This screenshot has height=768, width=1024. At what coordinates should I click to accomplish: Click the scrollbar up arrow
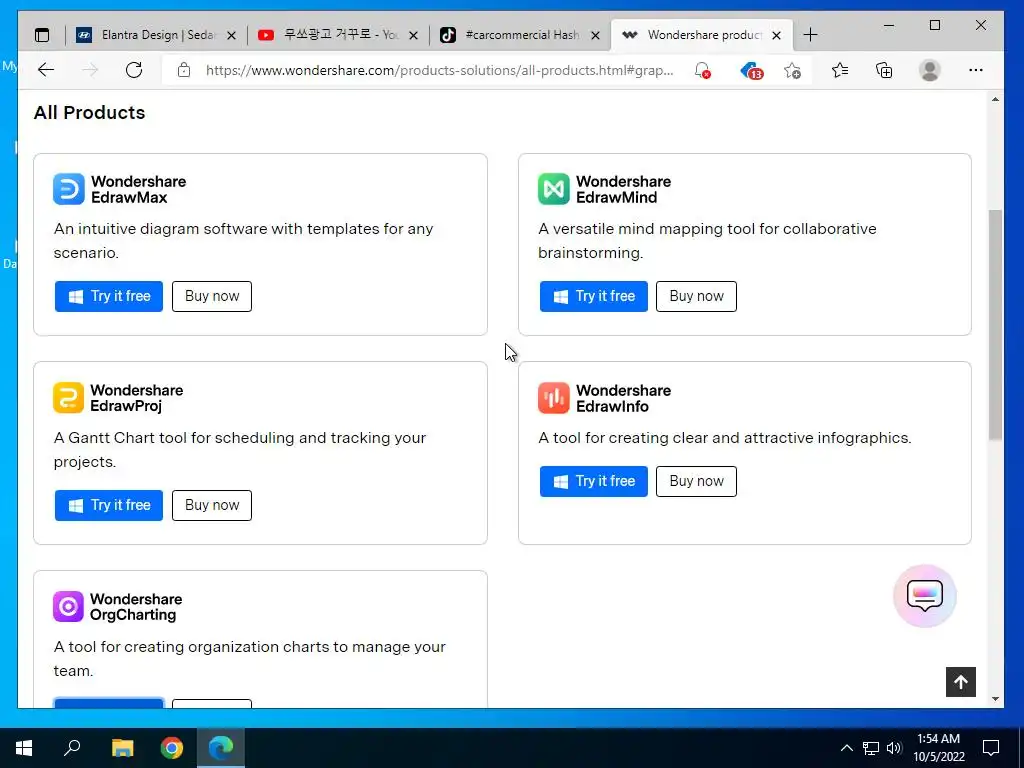tap(995, 99)
